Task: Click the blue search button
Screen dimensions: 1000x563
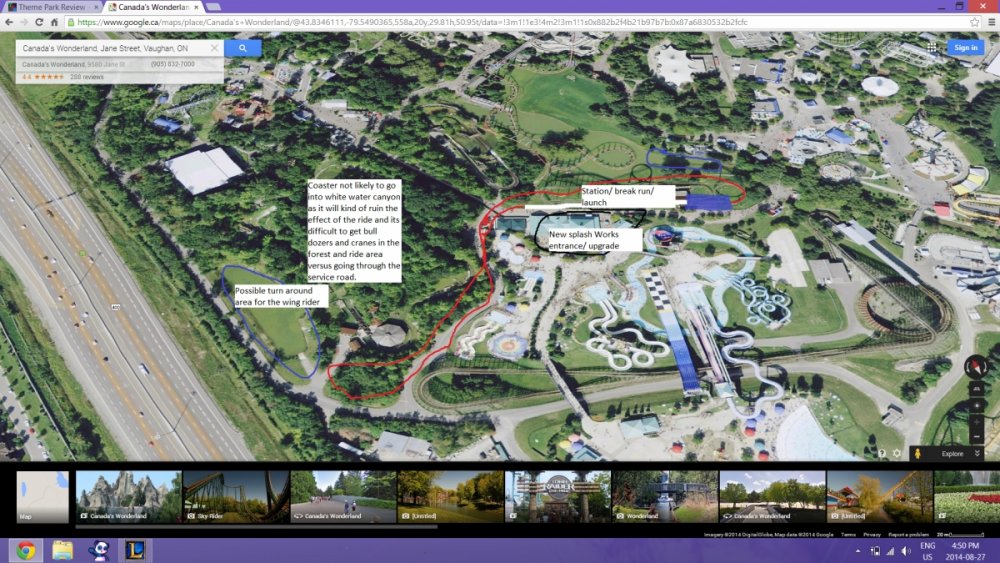Action: 242,48
